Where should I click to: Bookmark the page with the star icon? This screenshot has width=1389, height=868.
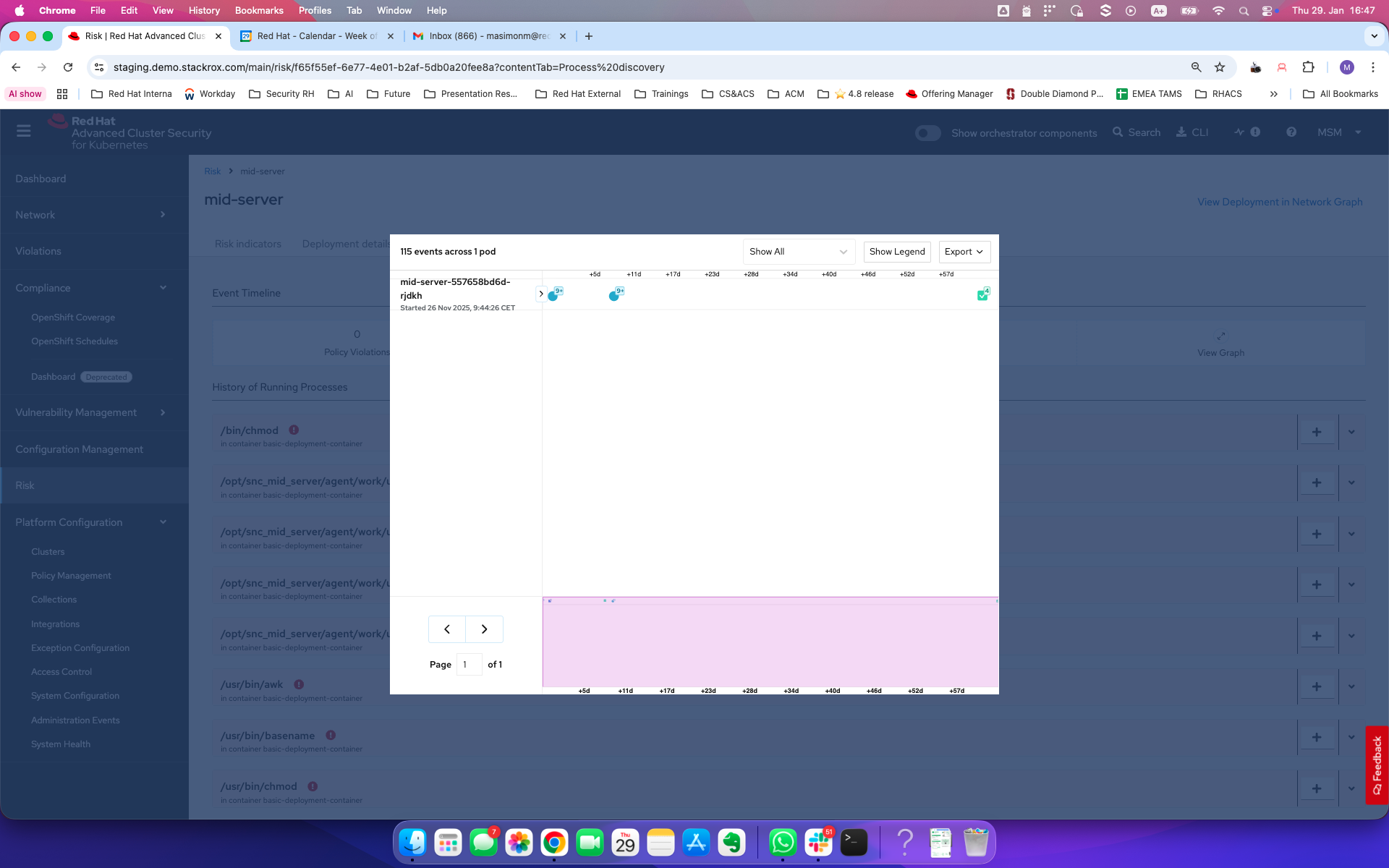1220,67
